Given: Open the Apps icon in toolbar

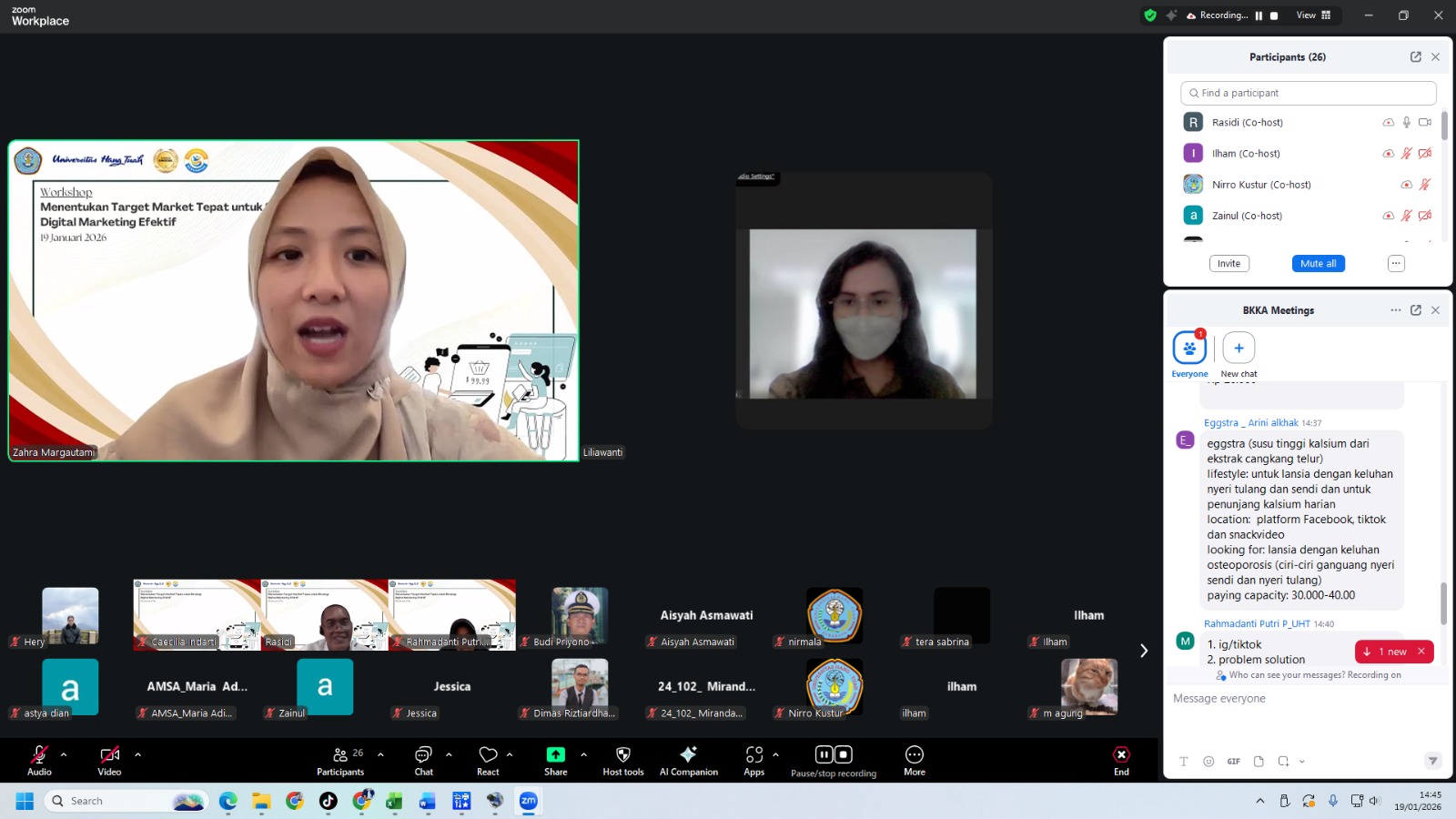Looking at the screenshot, I should (753, 755).
